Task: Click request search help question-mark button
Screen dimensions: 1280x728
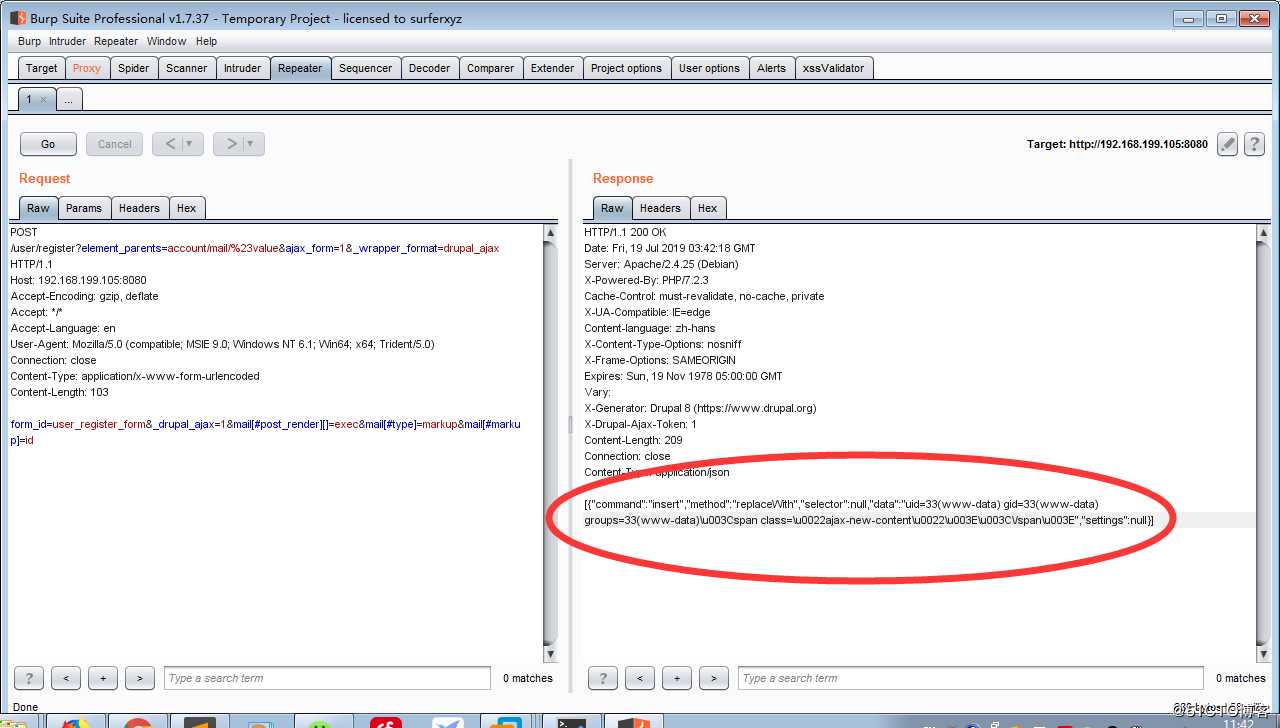Action: coord(29,678)
